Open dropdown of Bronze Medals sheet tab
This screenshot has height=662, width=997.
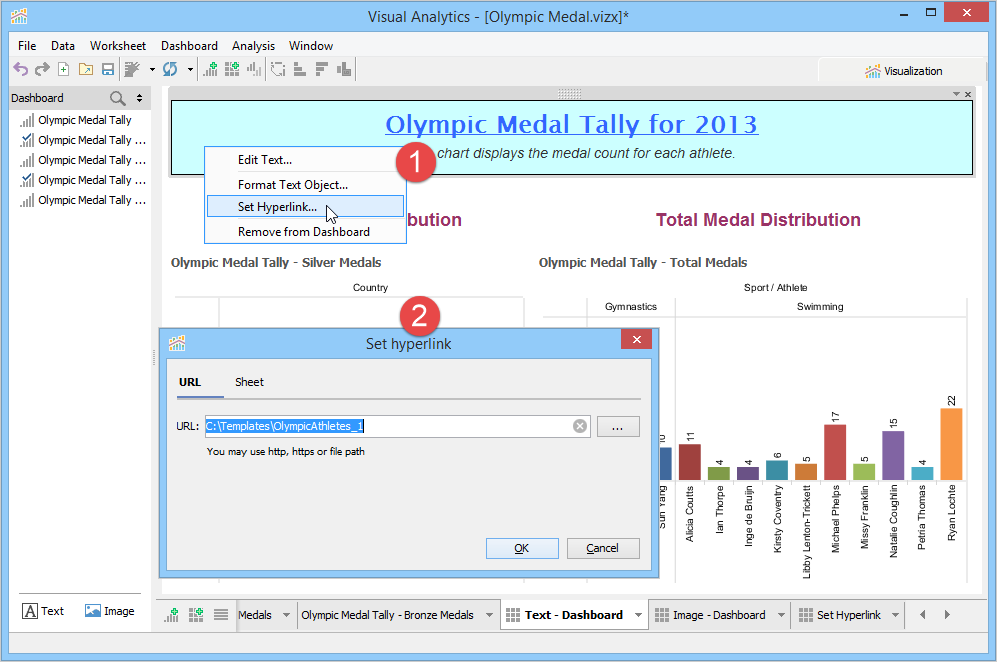490,615
